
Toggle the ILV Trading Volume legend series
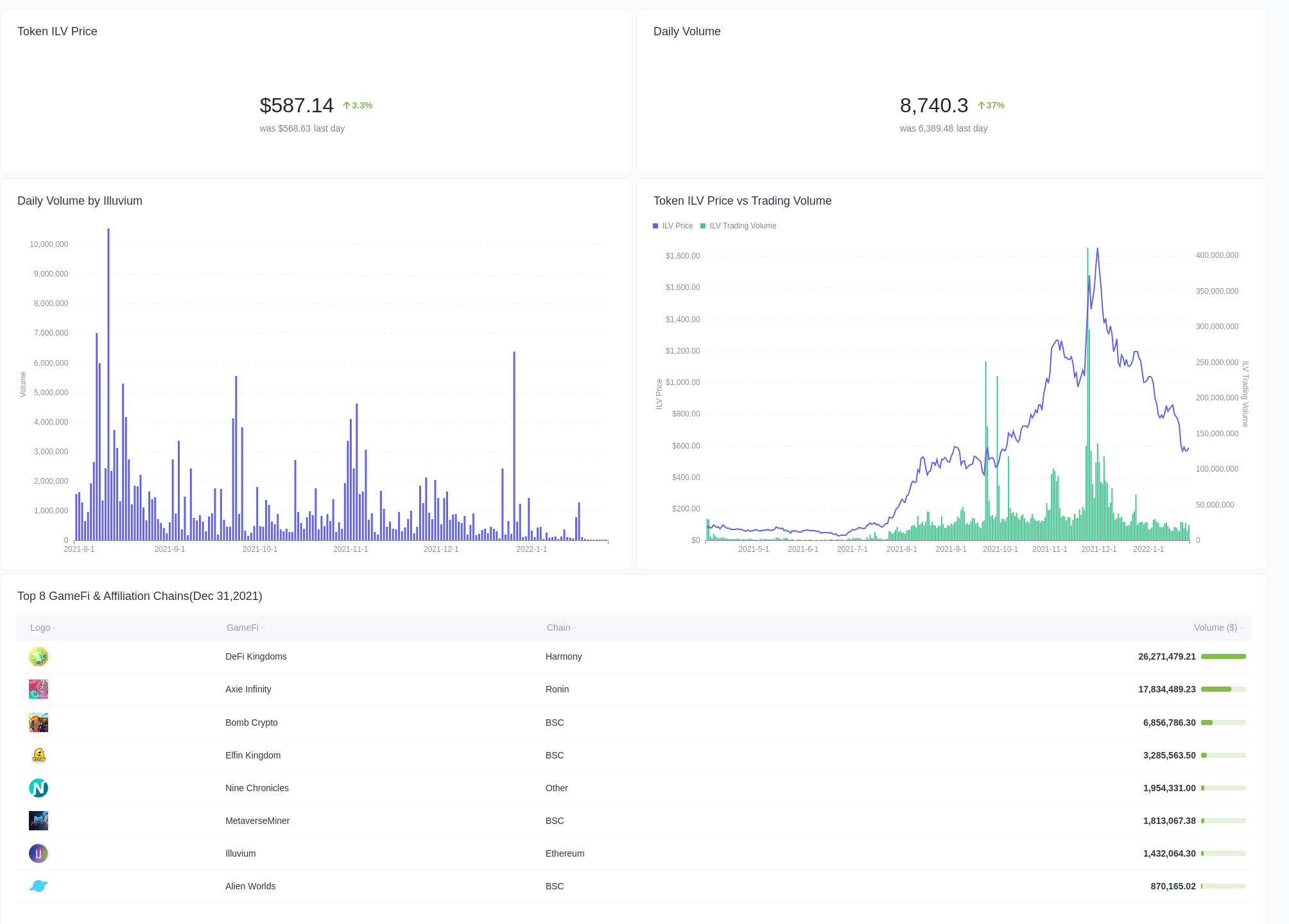738,225
